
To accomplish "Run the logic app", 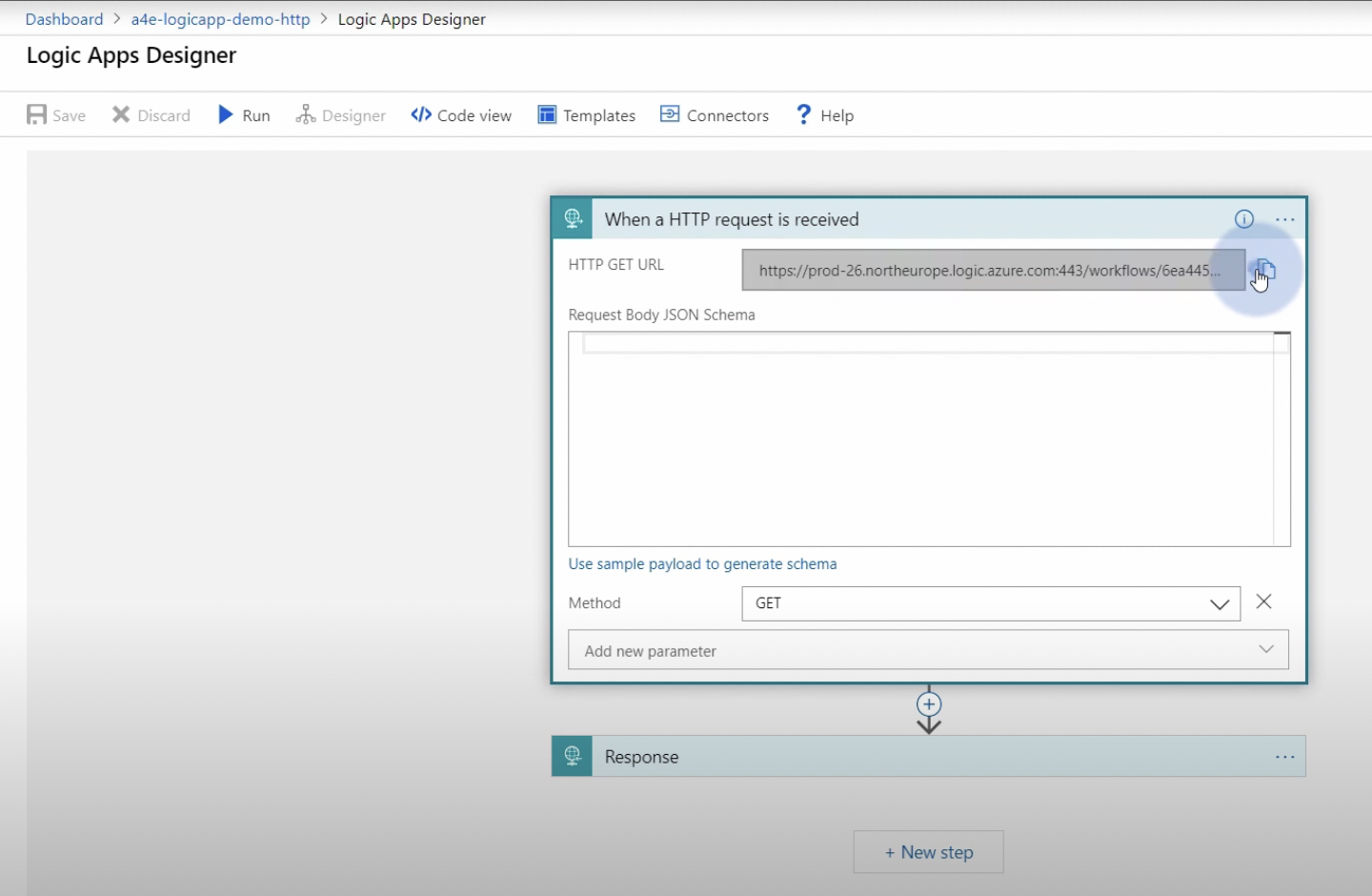I will (x=244, y=115).
